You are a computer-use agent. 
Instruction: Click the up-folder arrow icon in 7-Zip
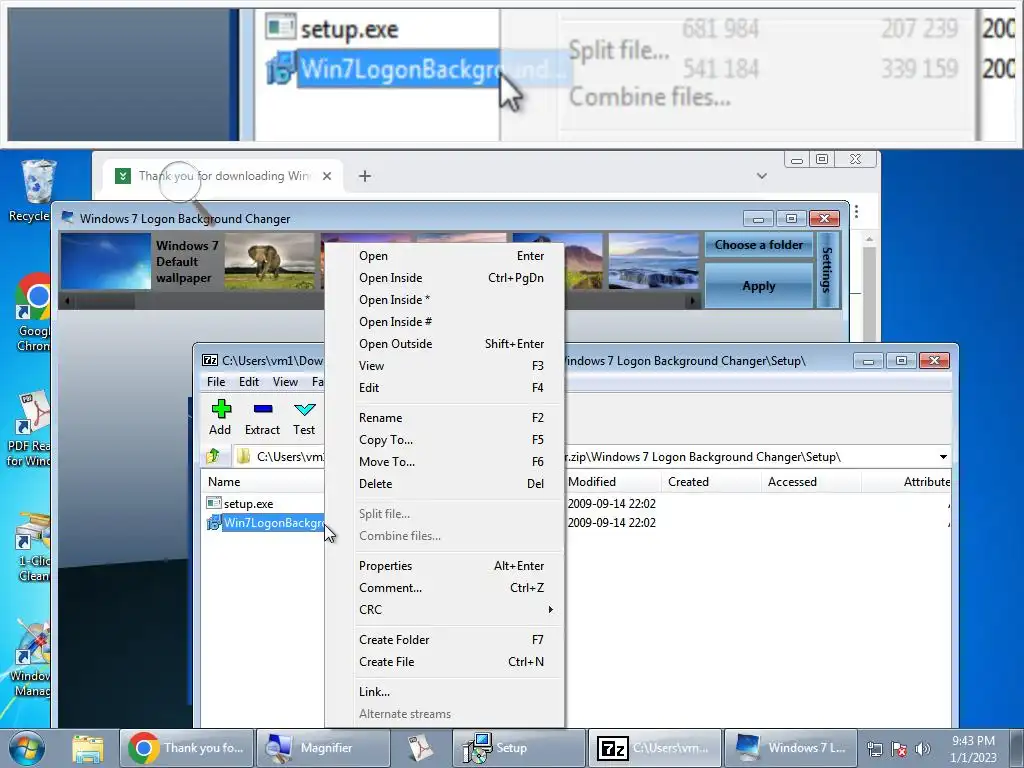tap(213, 456)
